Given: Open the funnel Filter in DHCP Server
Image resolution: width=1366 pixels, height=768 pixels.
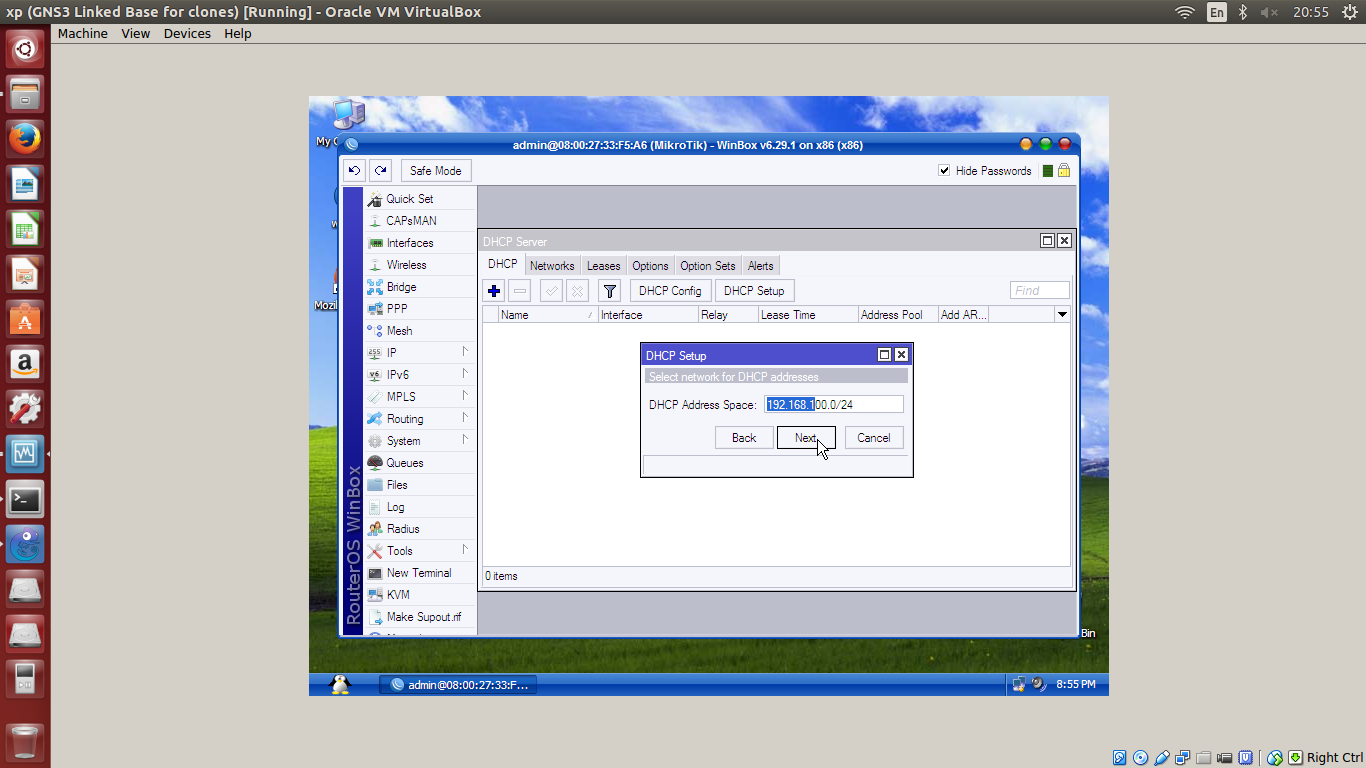Looking at the screenshot, I should pyautogui.click(x=609, y=291).
